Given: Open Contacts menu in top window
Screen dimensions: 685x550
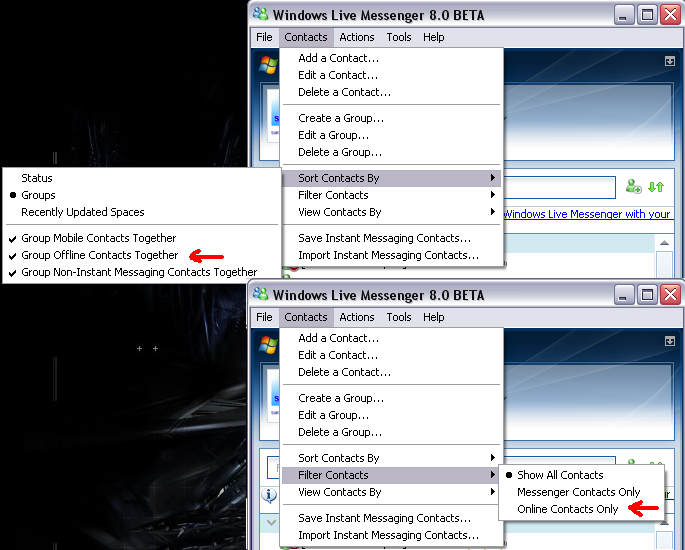Looking at the screenshot, I should coord(306,37).
